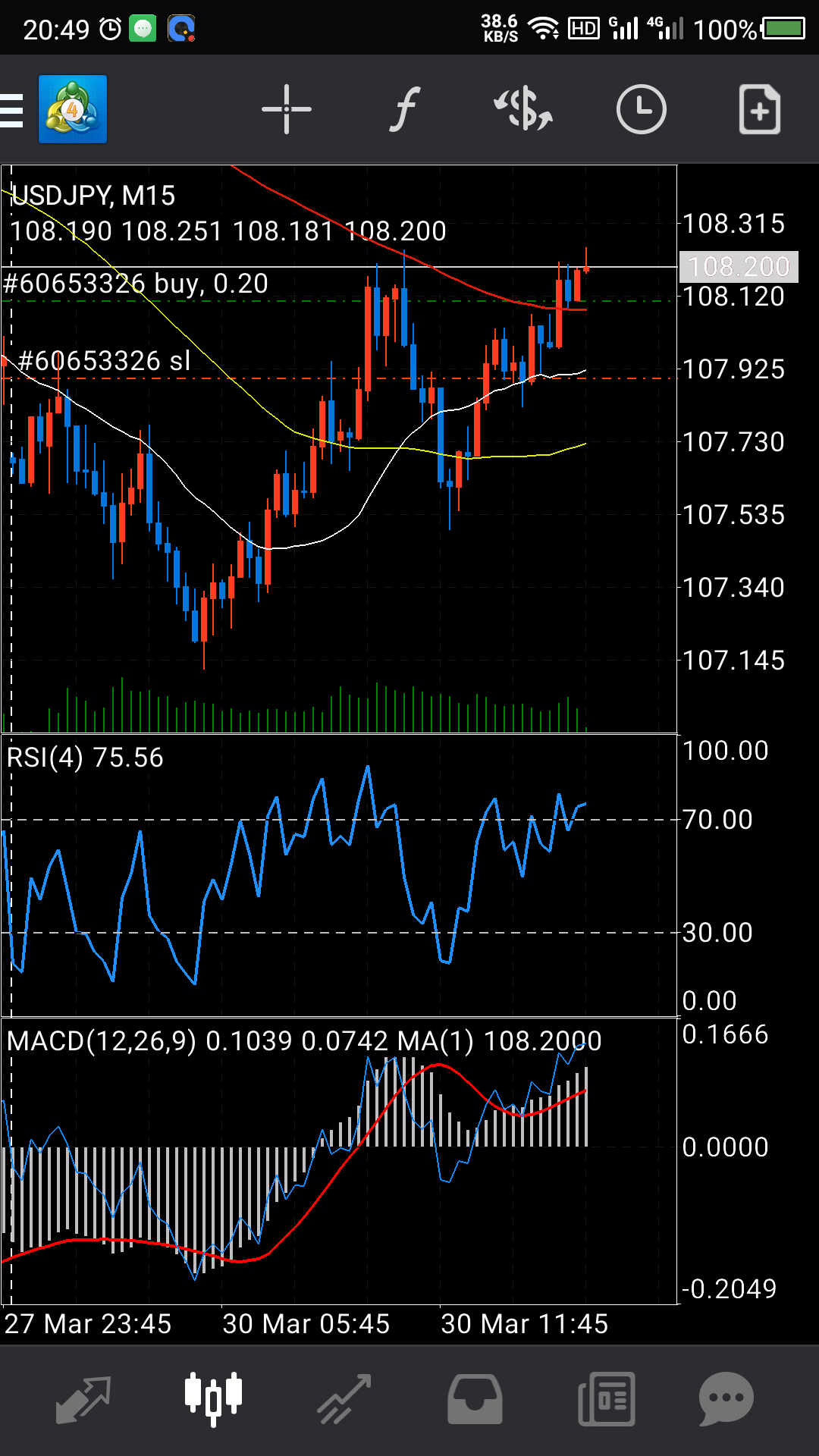Select the #60653326 sl stop-loss label
Image resolution: width=819 pixels, height=1456 pixels.
click(x=105, y=361)
